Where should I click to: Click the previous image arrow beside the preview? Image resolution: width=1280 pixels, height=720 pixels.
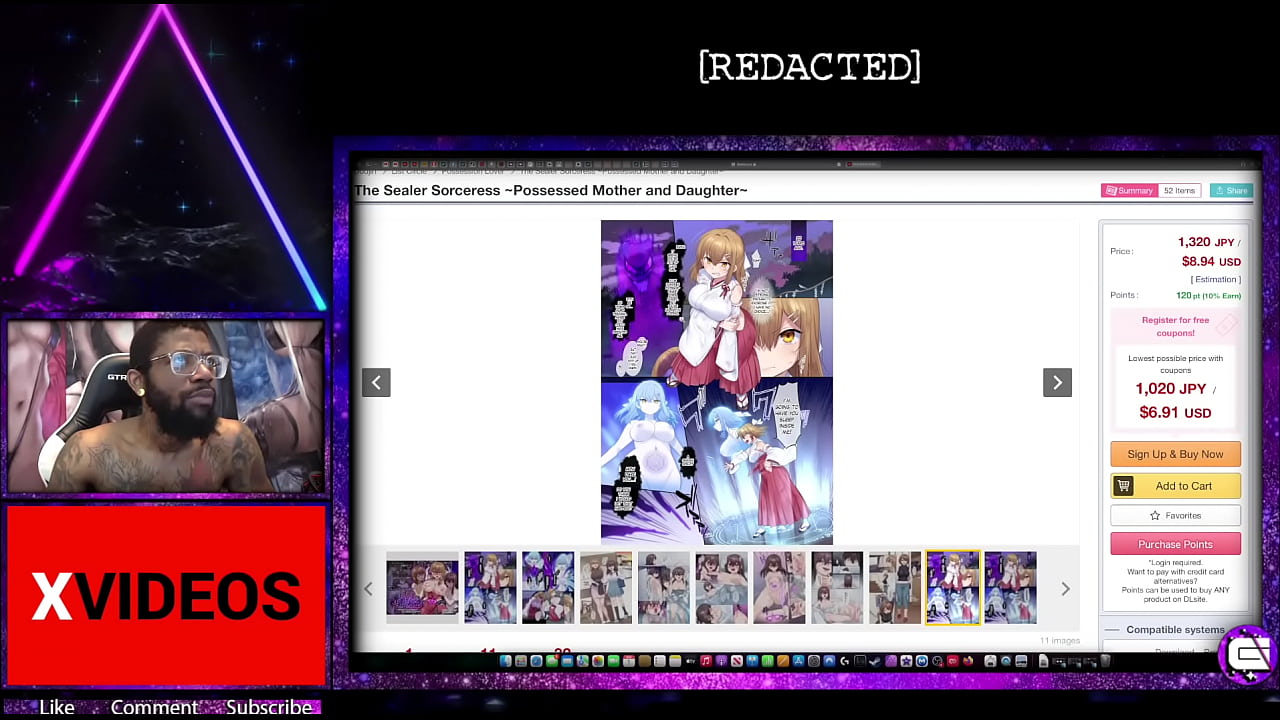pyautogui.click(x=376, y=382)
